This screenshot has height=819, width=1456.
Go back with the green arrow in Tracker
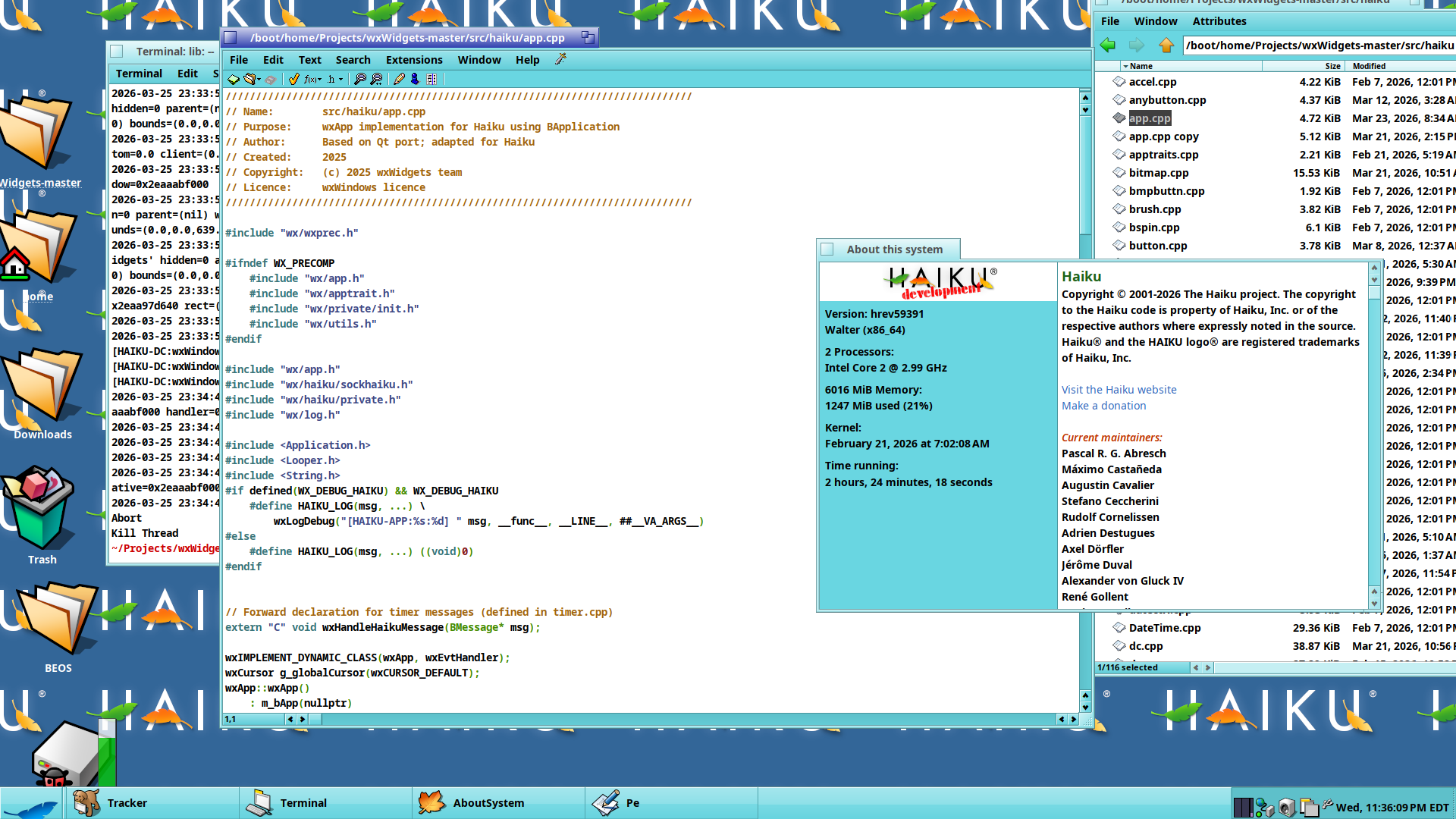[x=1108, y=45]
